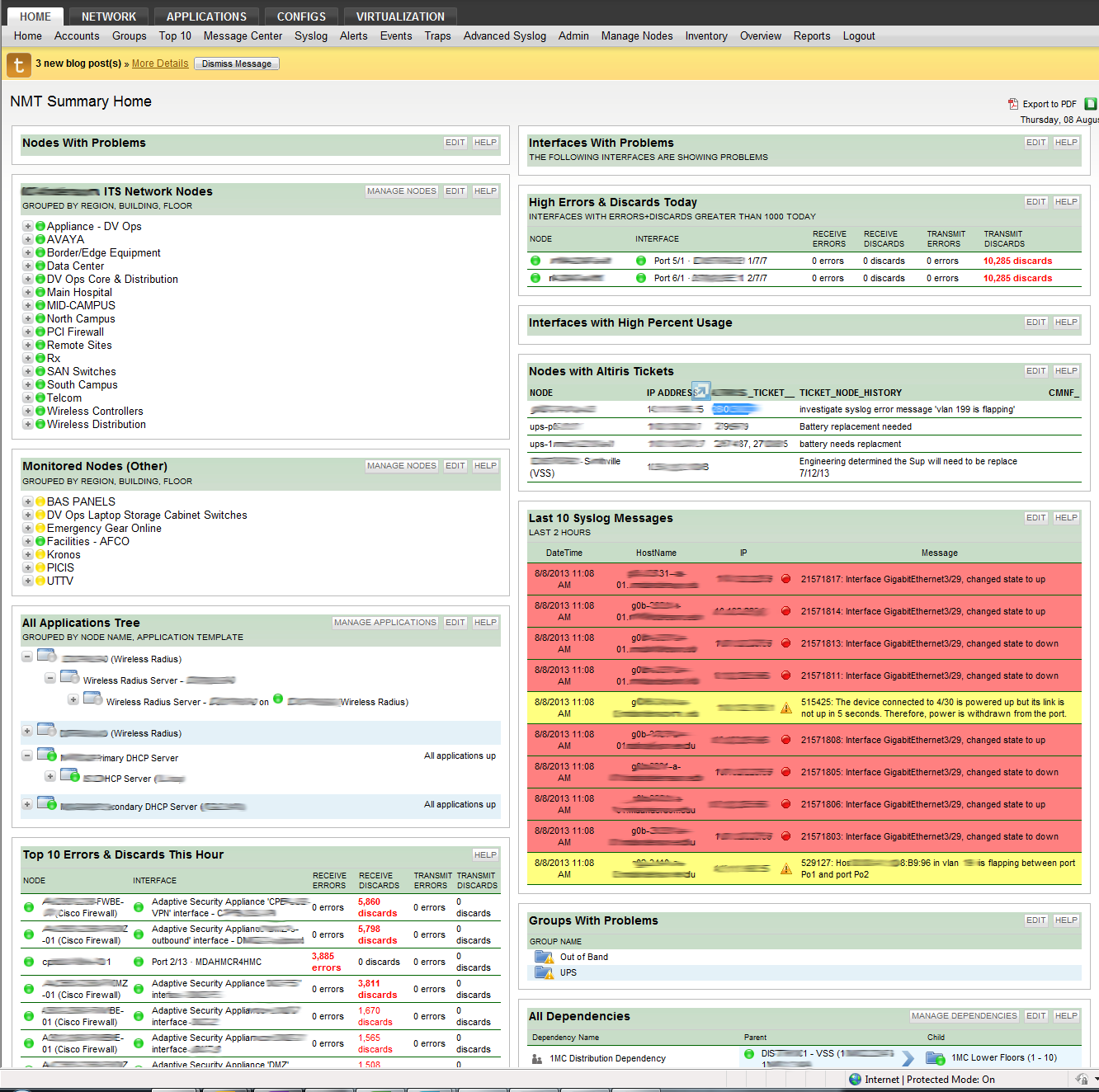
Task: Click the Internet zone globe in status bar
Action: pos(856,1080)
